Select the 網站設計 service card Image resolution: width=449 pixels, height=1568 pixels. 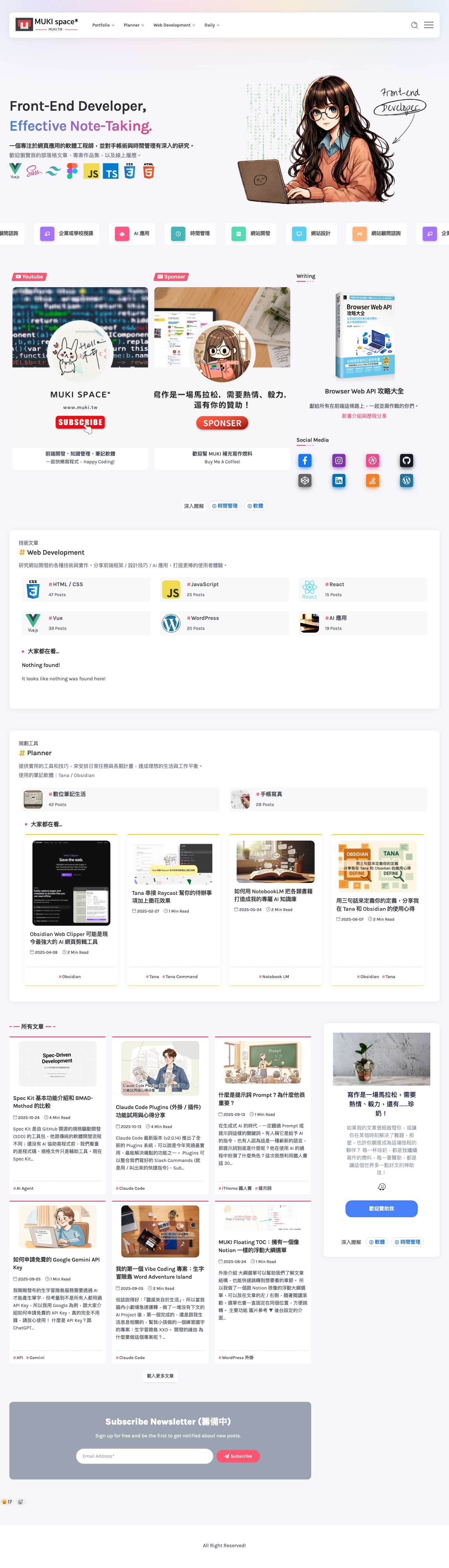click(311, 233)
